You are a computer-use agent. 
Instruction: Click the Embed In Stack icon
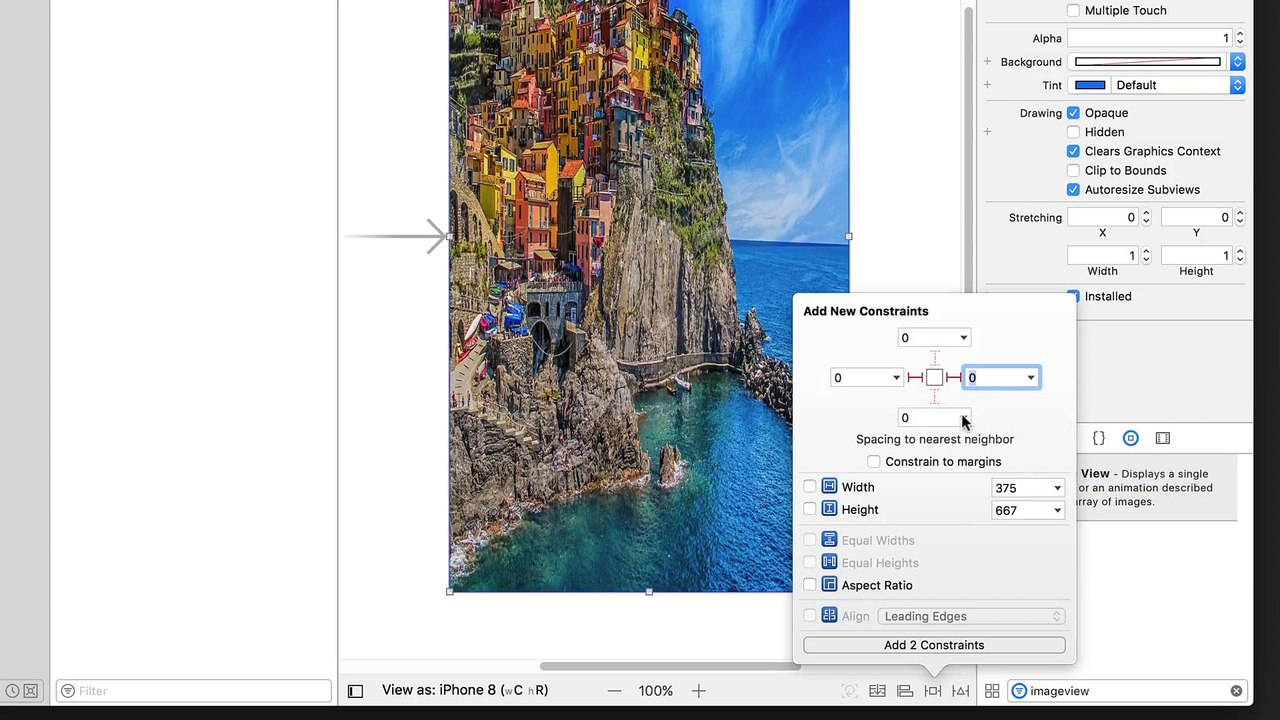(877, 691)
